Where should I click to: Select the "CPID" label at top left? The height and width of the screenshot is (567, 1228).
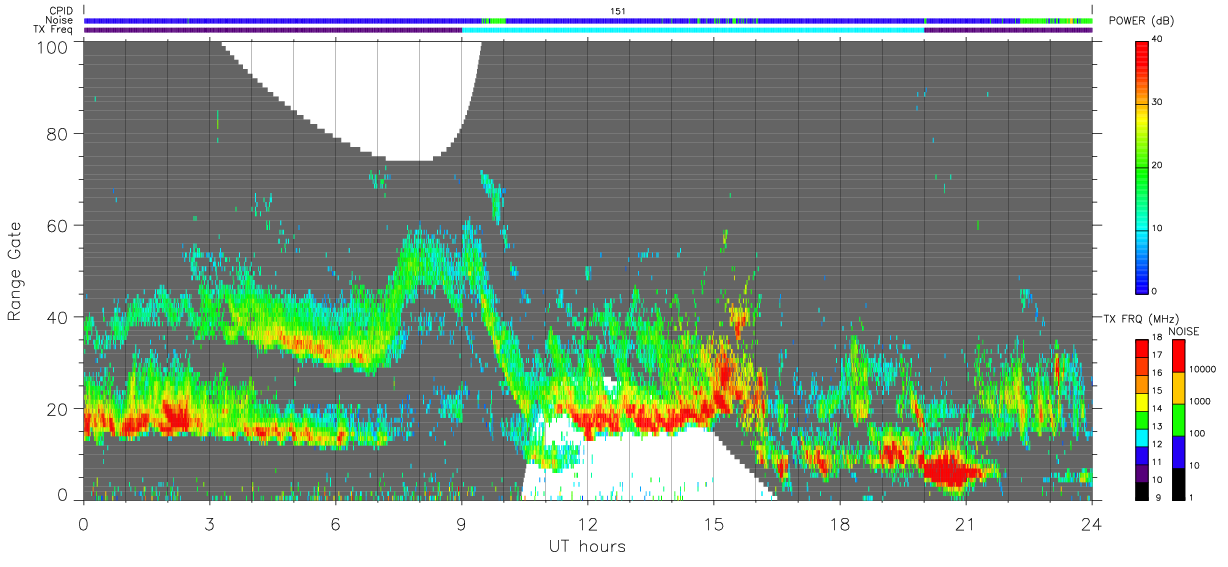click(62, 10)
